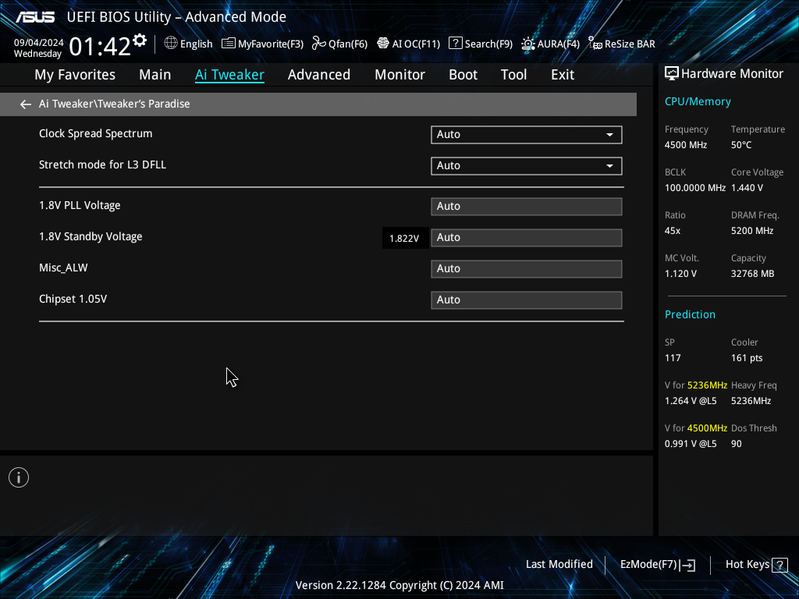Image resolution: width=799 pixels, height=599 pixels.
Task: Switch to the Main tab
Action: (x=155, y=75)
